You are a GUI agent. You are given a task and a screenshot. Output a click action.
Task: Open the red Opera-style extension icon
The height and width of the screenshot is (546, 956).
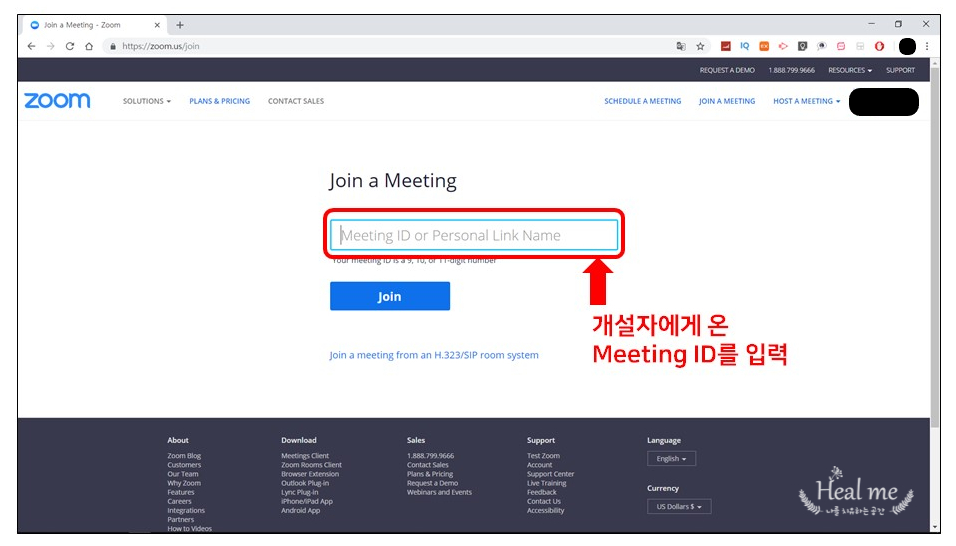click(x=879, y=46)
